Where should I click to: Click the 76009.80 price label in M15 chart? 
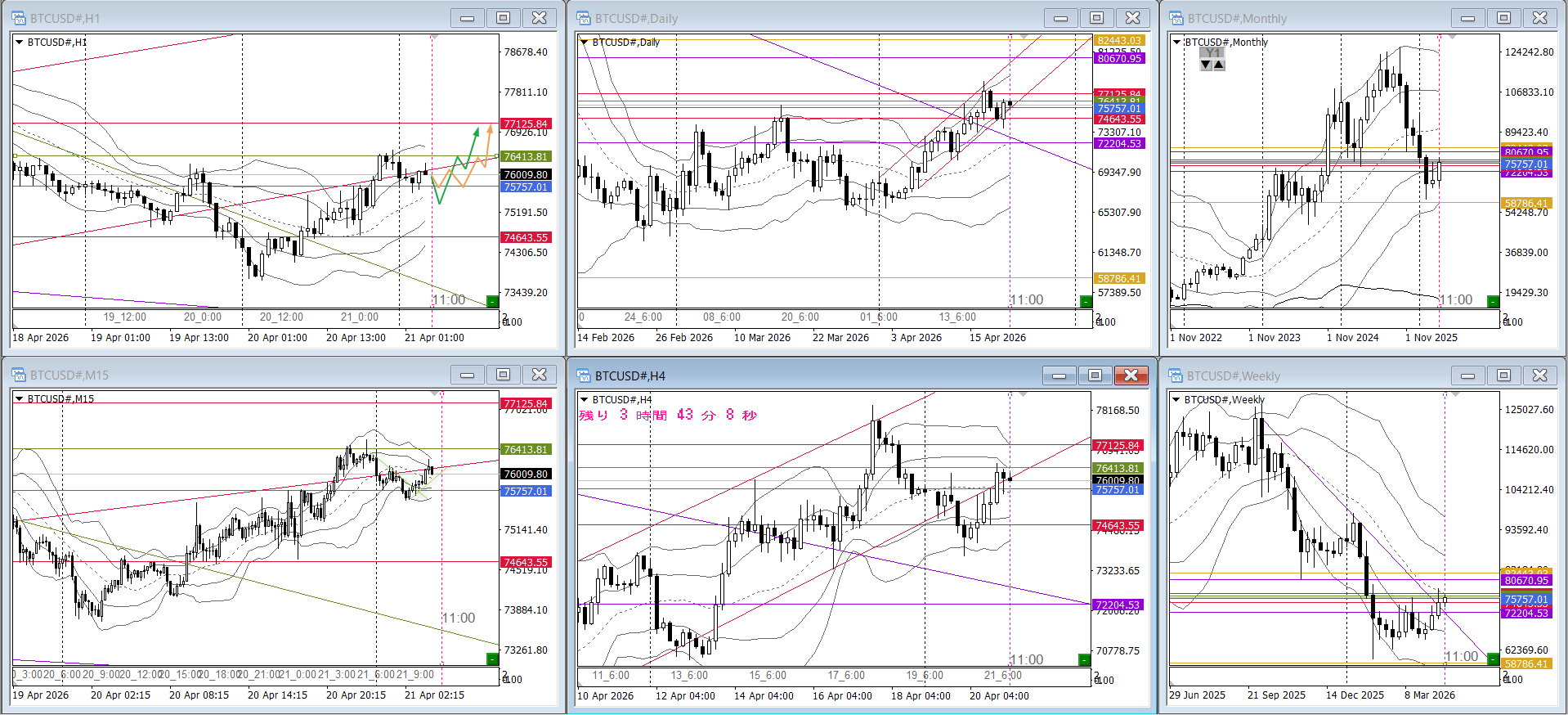(526, 474)
